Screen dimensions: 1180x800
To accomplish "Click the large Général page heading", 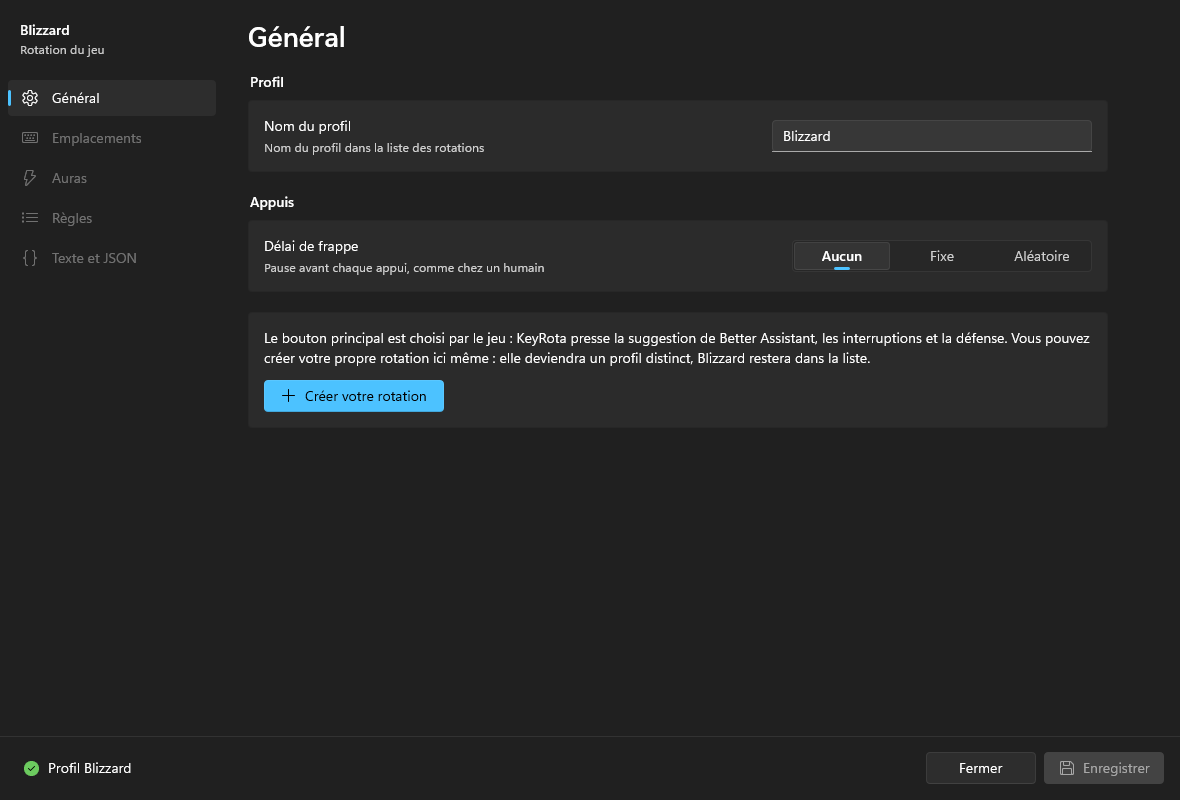I will coord(297,37).
